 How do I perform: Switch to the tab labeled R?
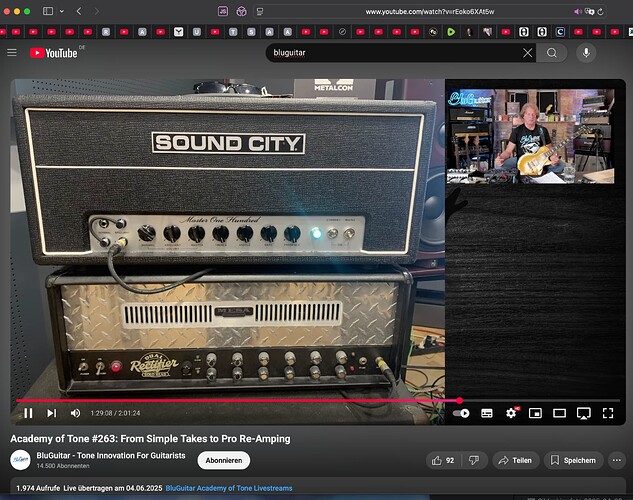106,32
